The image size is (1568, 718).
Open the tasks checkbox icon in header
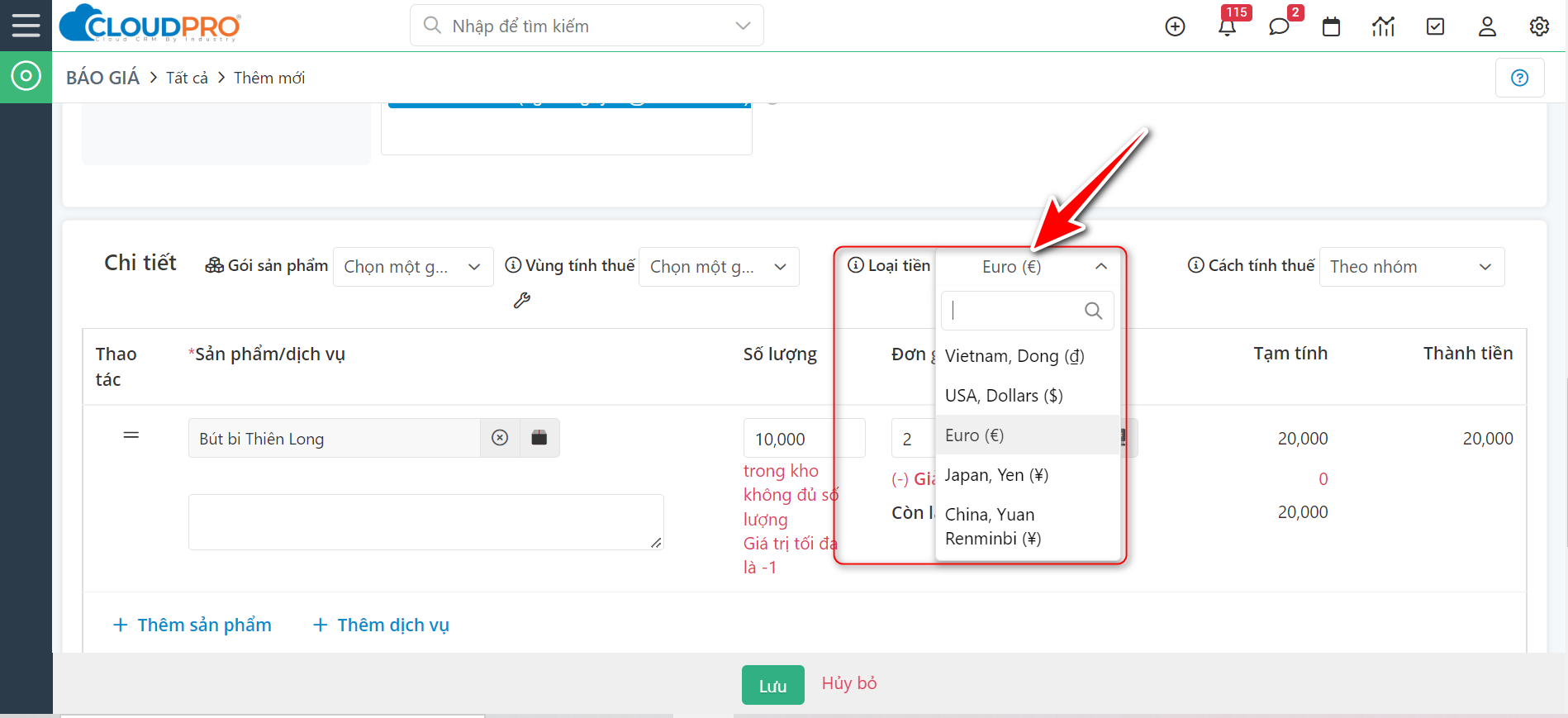(1436, 26)
